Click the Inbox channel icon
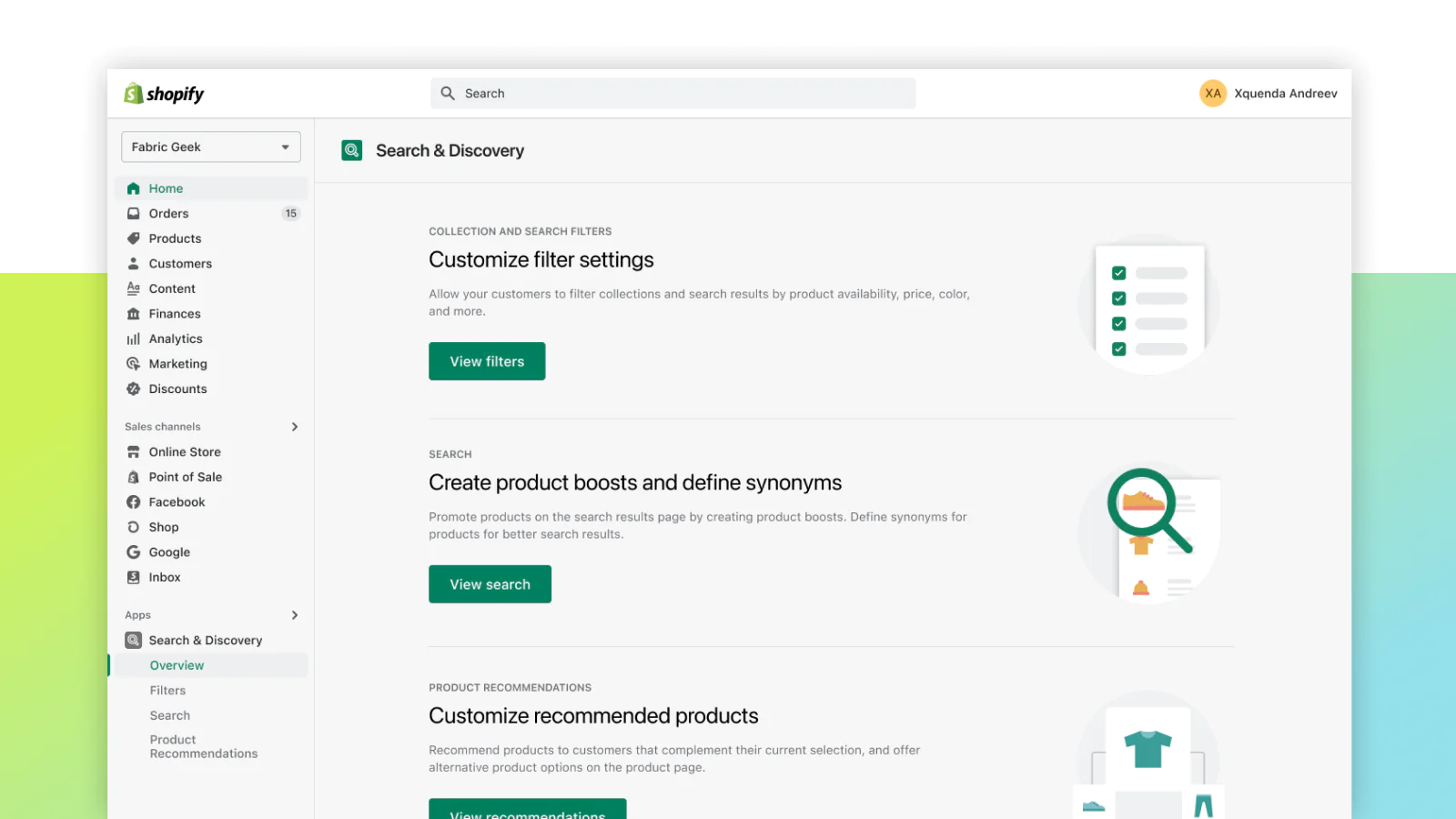 134,577
